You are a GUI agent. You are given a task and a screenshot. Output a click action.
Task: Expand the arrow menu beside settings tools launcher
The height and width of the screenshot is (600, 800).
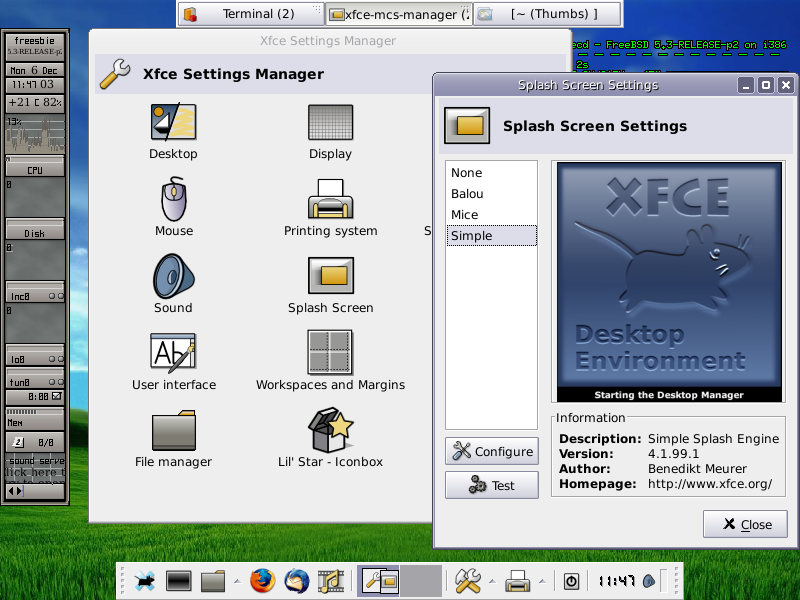(x=492, y=581)
